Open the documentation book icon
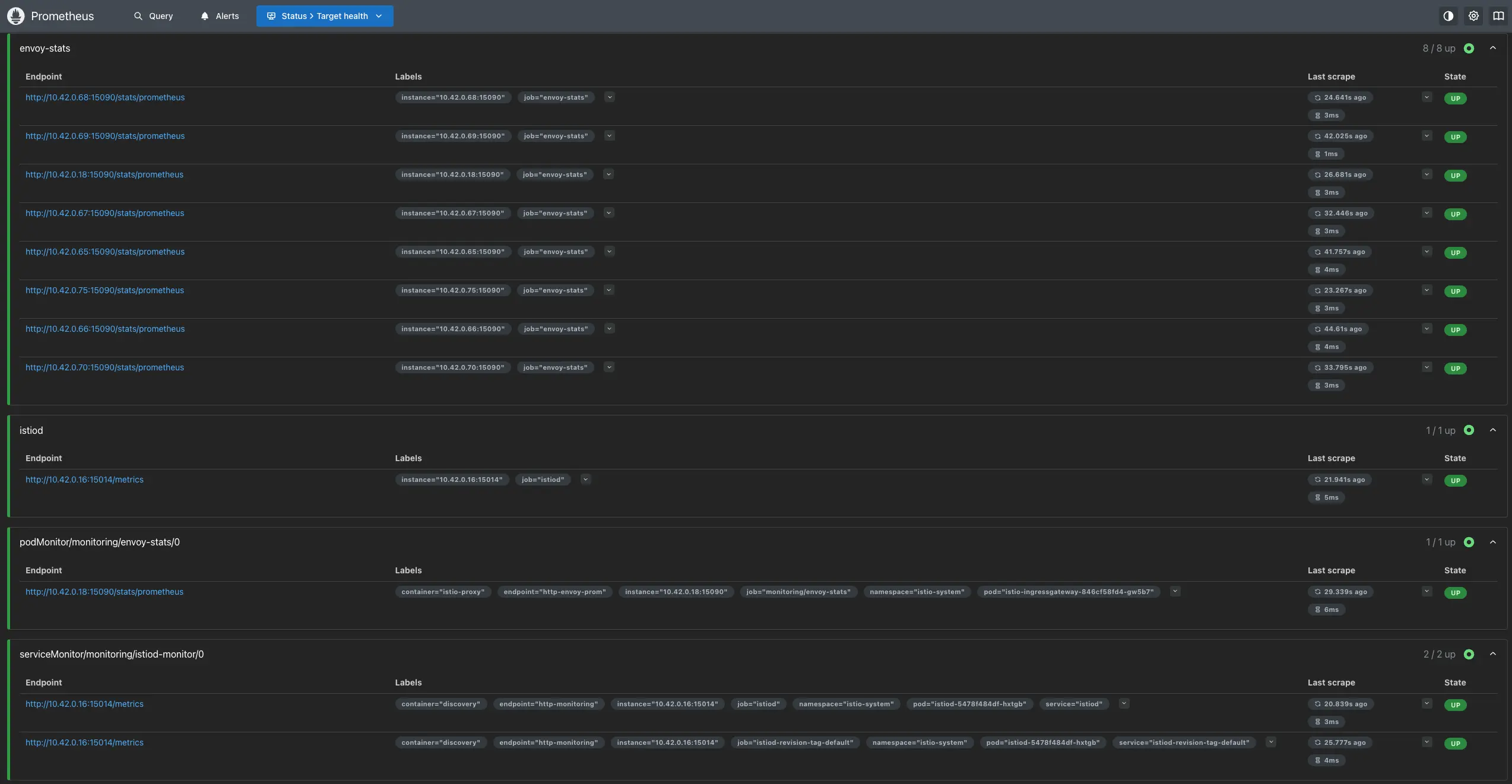1512x784 pixels. 1498,16
